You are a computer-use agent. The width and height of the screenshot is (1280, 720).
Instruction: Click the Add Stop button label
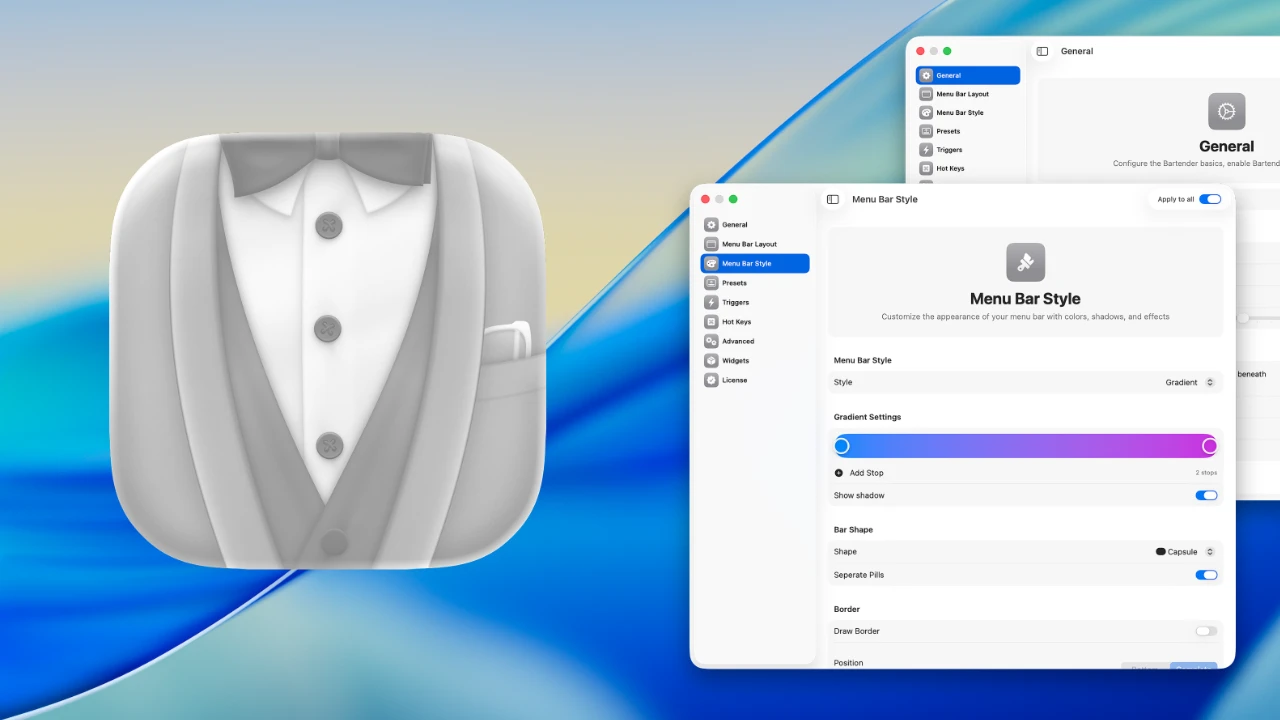click(866, 473)
